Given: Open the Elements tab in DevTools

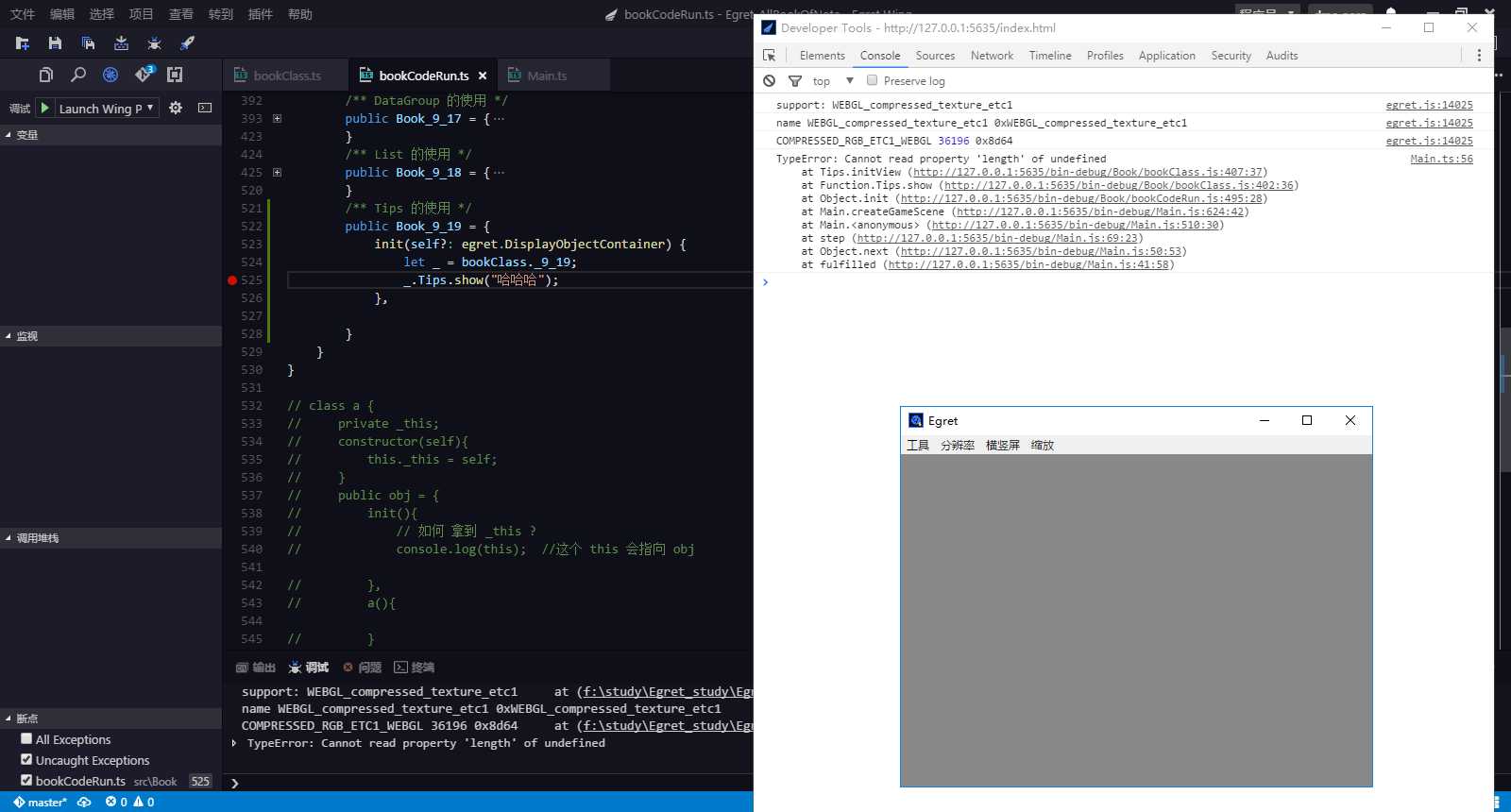Looking at the screenshot, I should pyautogui.click(x=823, y=56).
